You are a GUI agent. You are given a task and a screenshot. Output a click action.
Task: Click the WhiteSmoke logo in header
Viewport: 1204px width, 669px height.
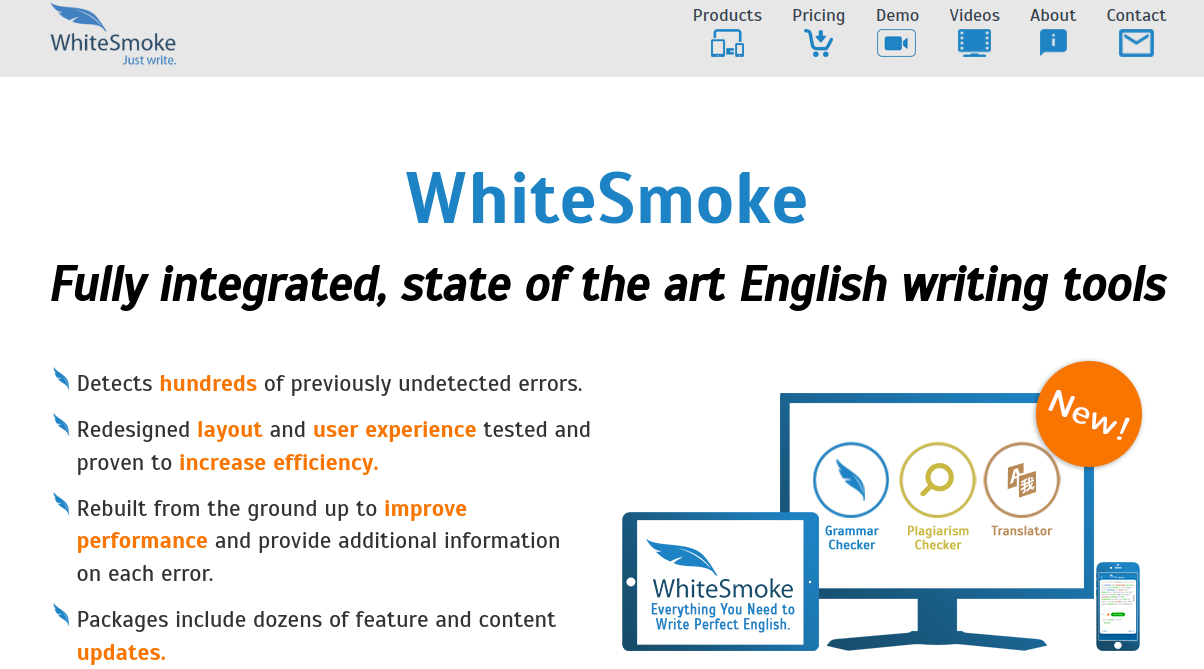(x=113, y=35)
